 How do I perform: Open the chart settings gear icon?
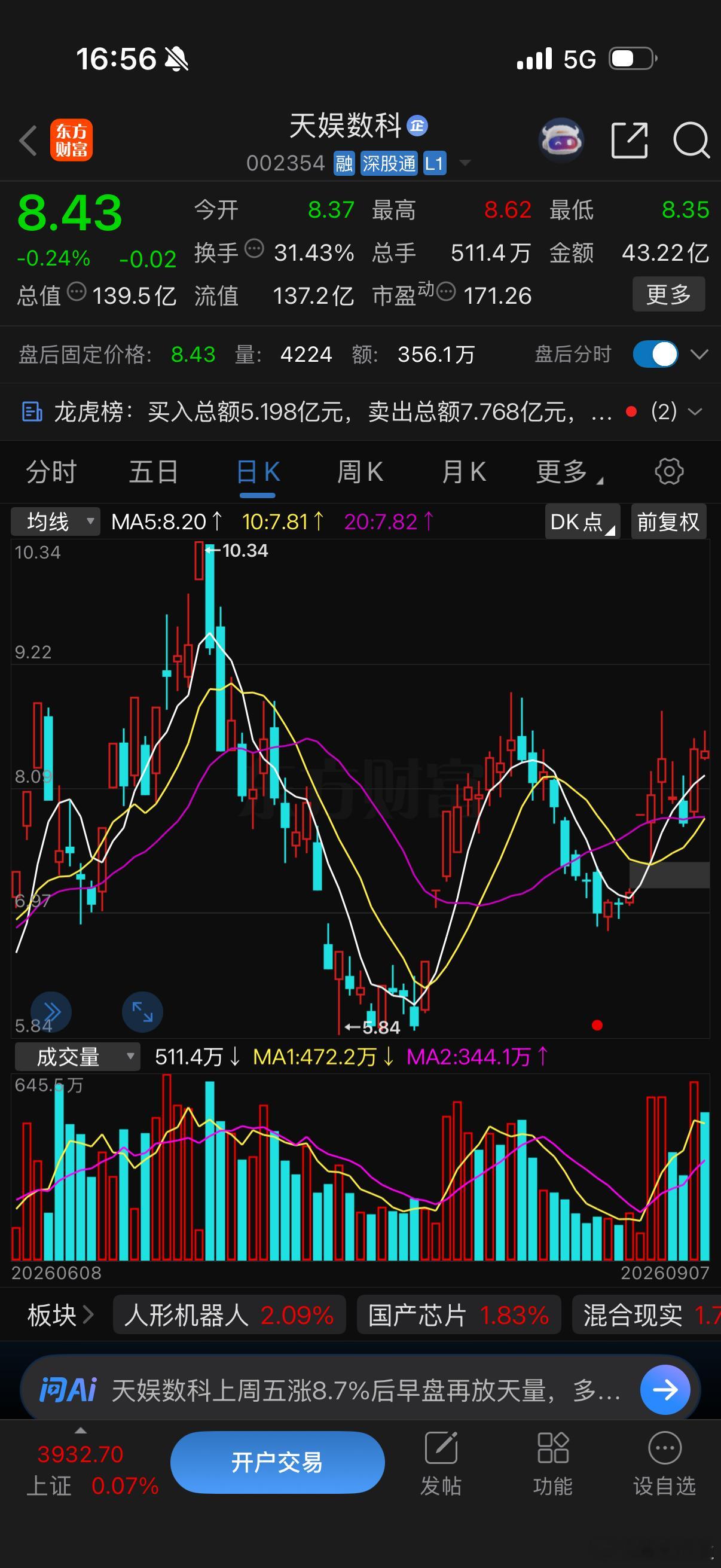point(668,472)
